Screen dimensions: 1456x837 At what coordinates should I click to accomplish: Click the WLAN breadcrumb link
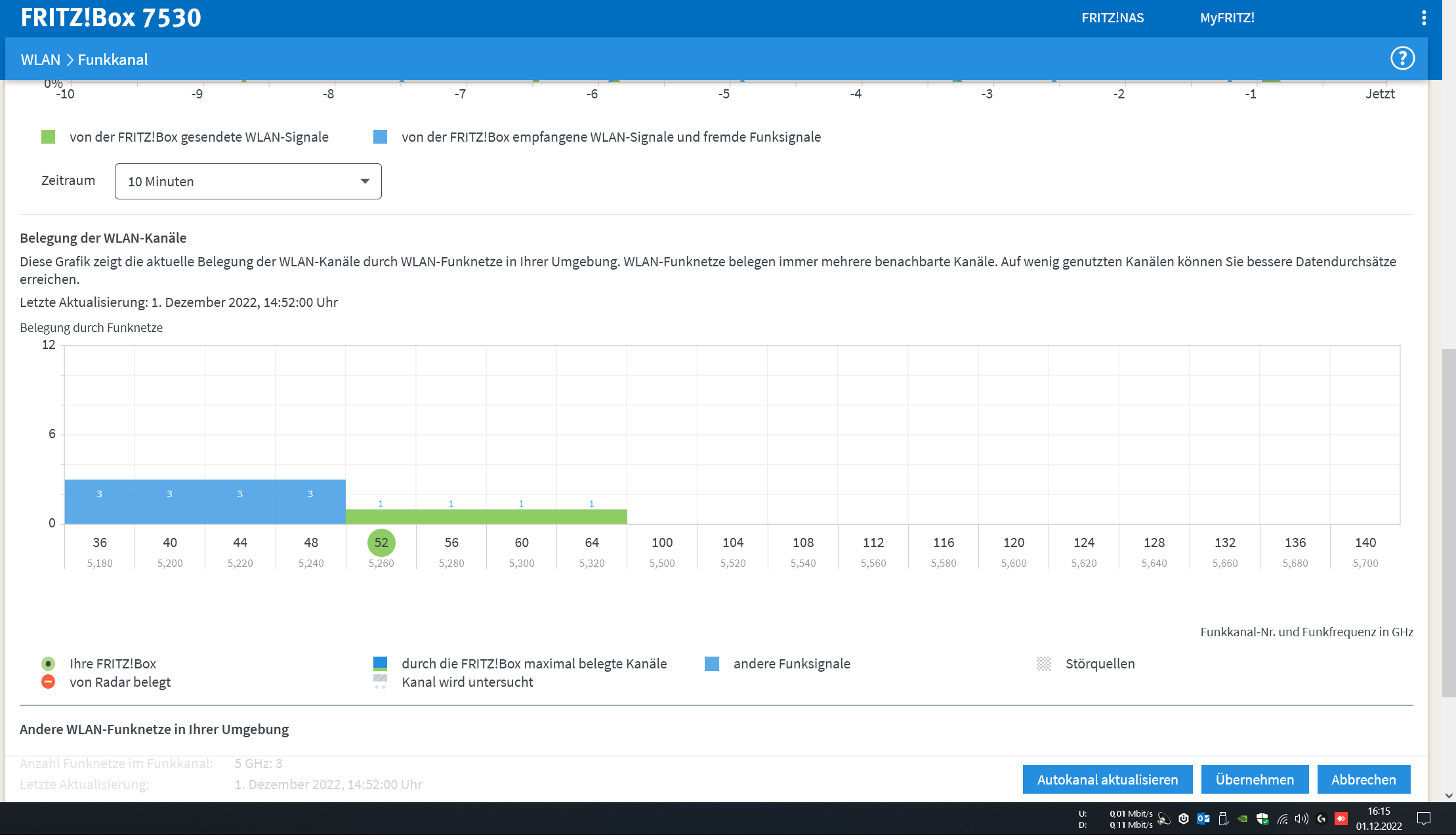coord(40,60)
